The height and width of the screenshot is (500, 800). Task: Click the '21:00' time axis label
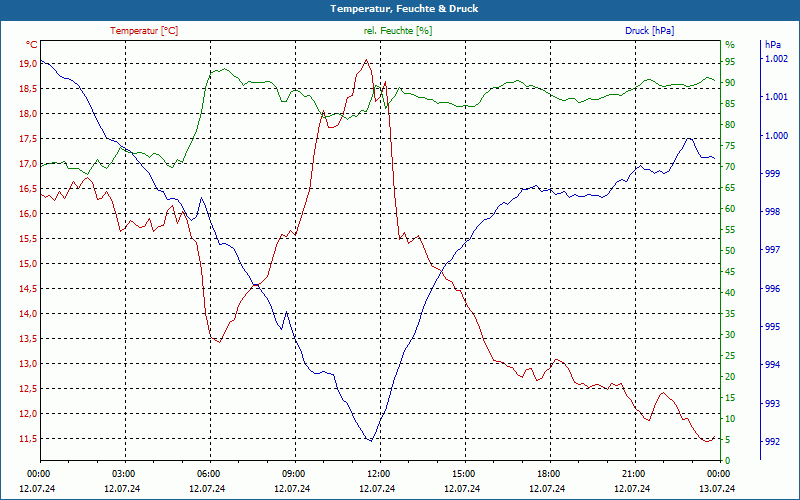coord(633,473)
